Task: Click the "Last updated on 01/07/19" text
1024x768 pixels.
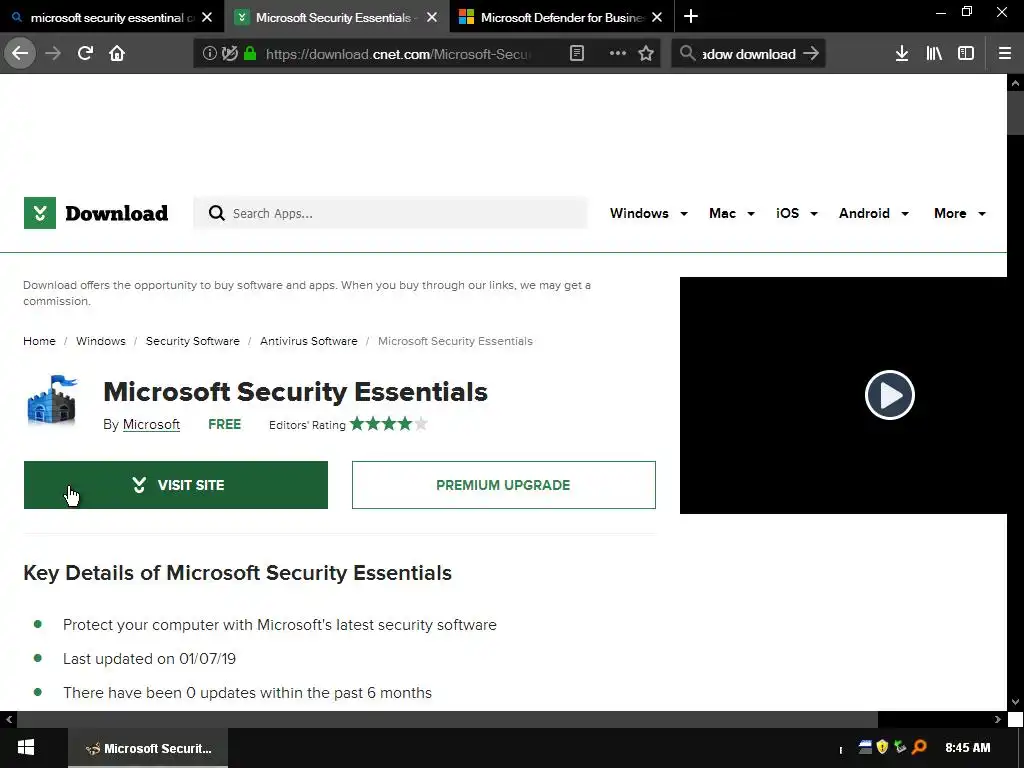Action: [150, 658]
